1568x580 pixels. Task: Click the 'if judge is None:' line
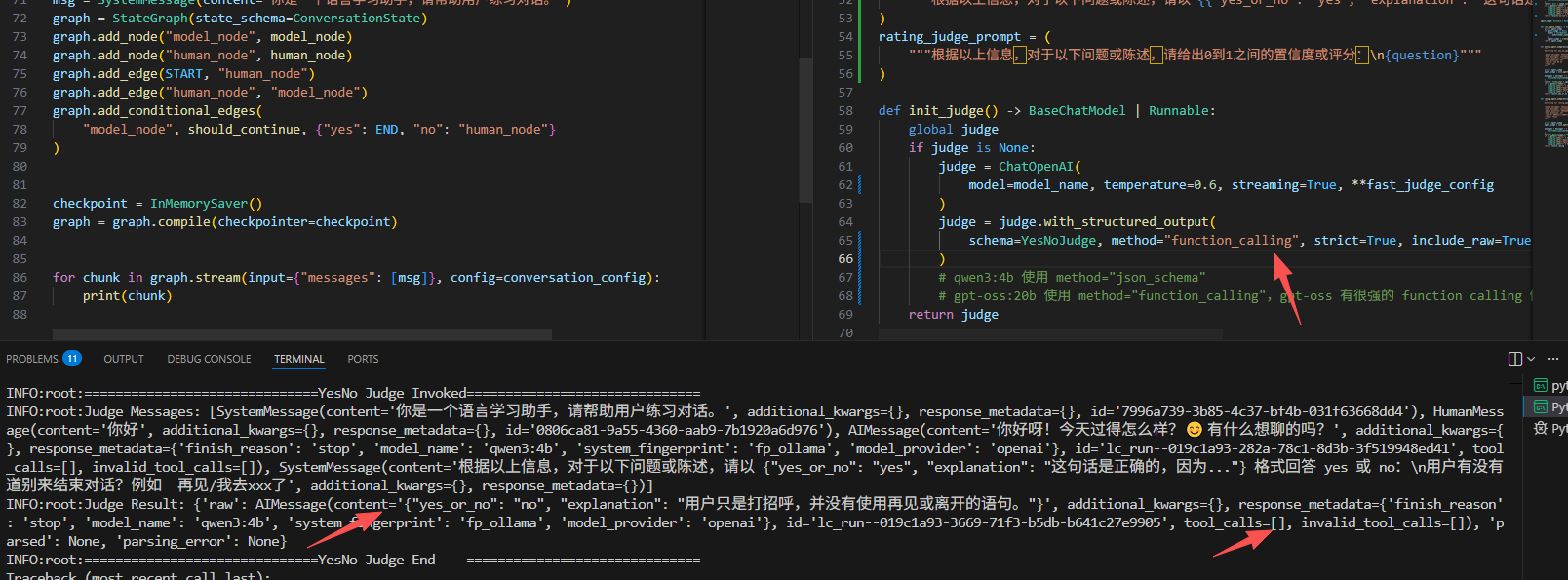tap(972, 147)
